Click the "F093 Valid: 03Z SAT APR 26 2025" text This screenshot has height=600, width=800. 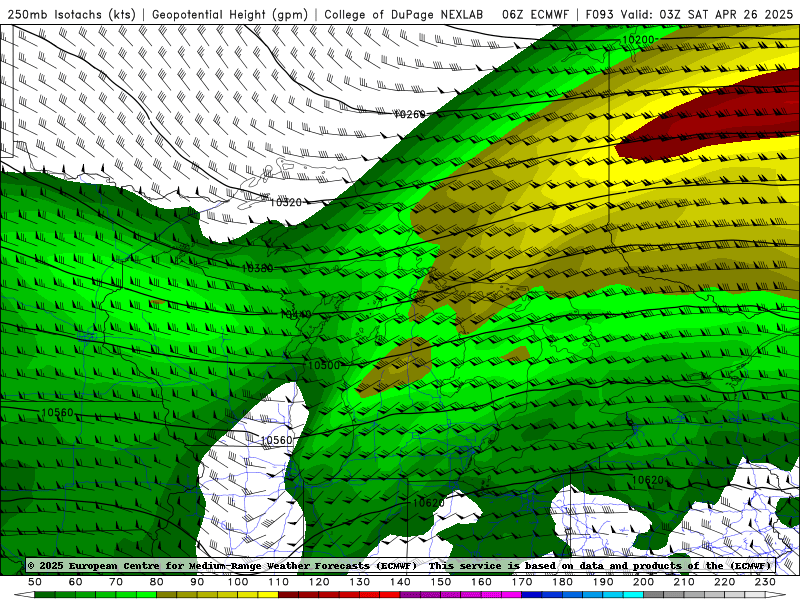coord(689,15)
